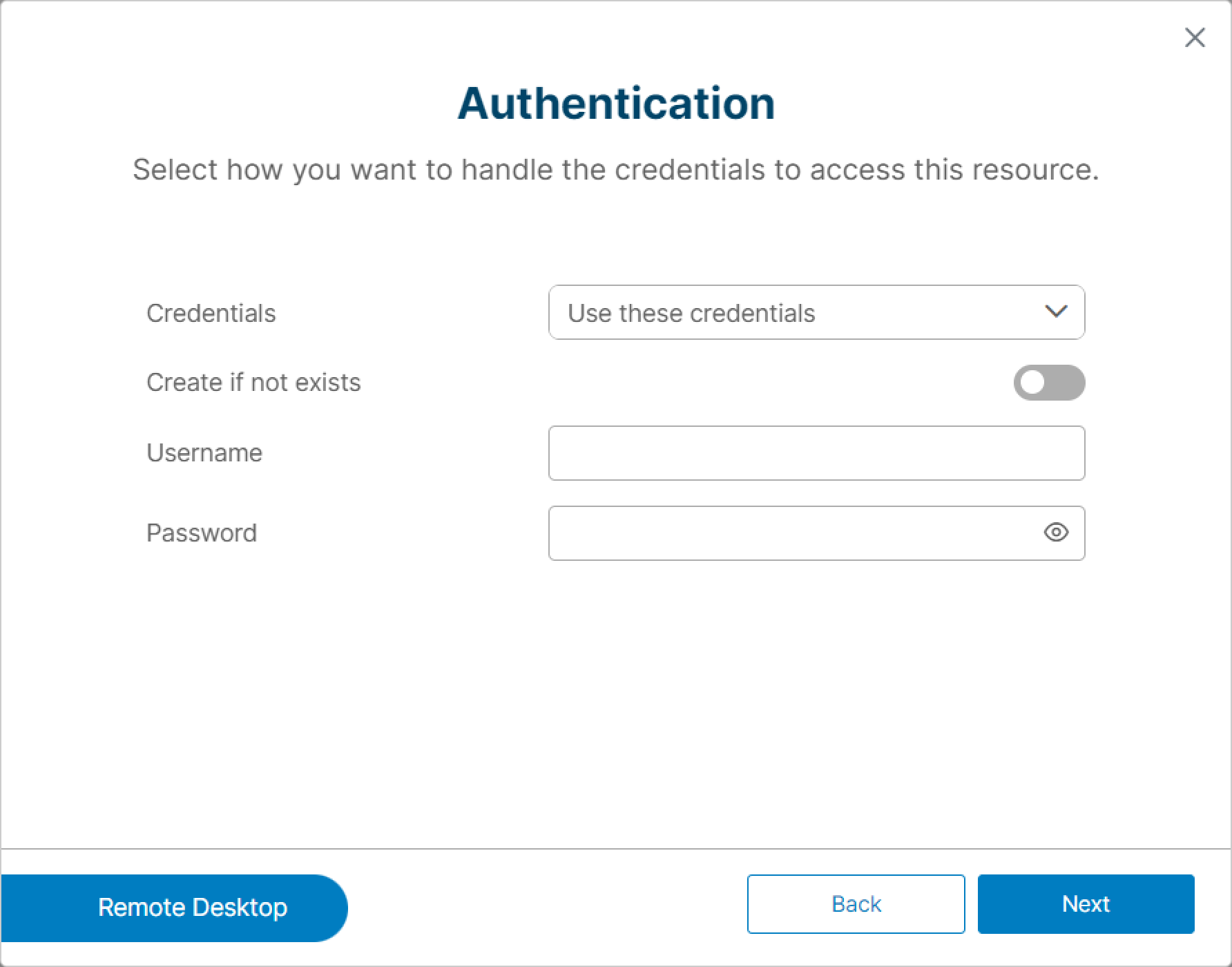The width and height of the screenshot is (1232, 967).
Task: Click the Password field label
Action: (202, 533)
